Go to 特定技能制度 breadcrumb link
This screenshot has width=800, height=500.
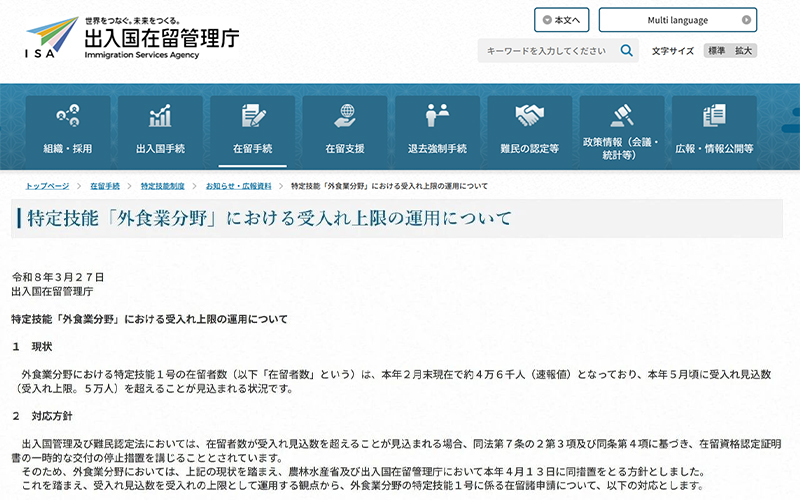point(163,186)
